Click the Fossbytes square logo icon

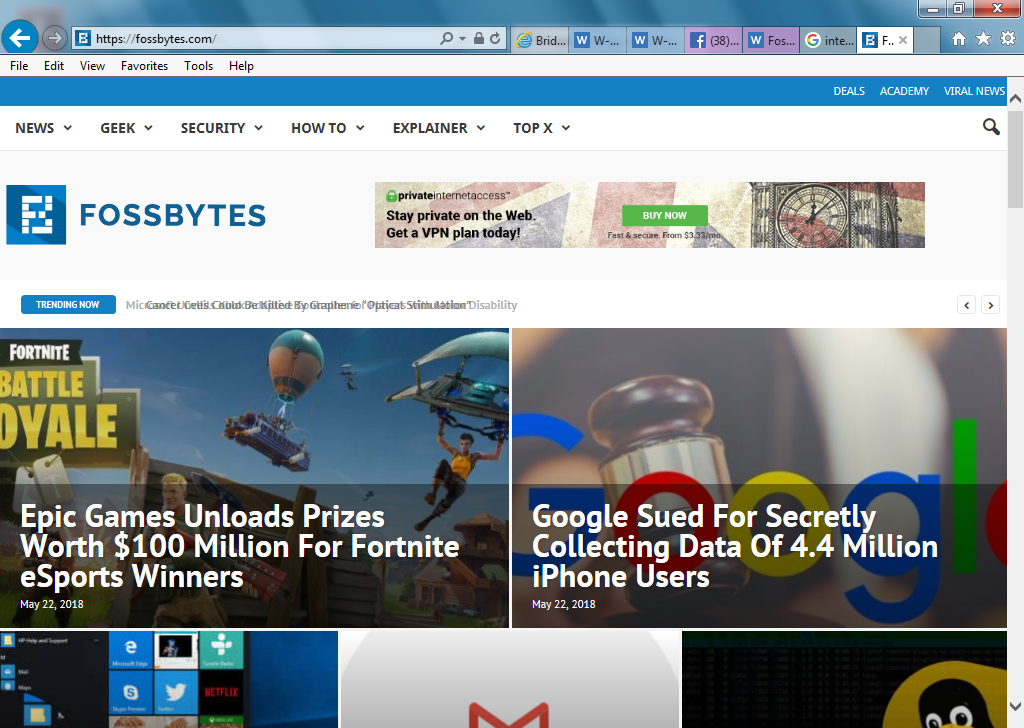click(x=36, y=215)
